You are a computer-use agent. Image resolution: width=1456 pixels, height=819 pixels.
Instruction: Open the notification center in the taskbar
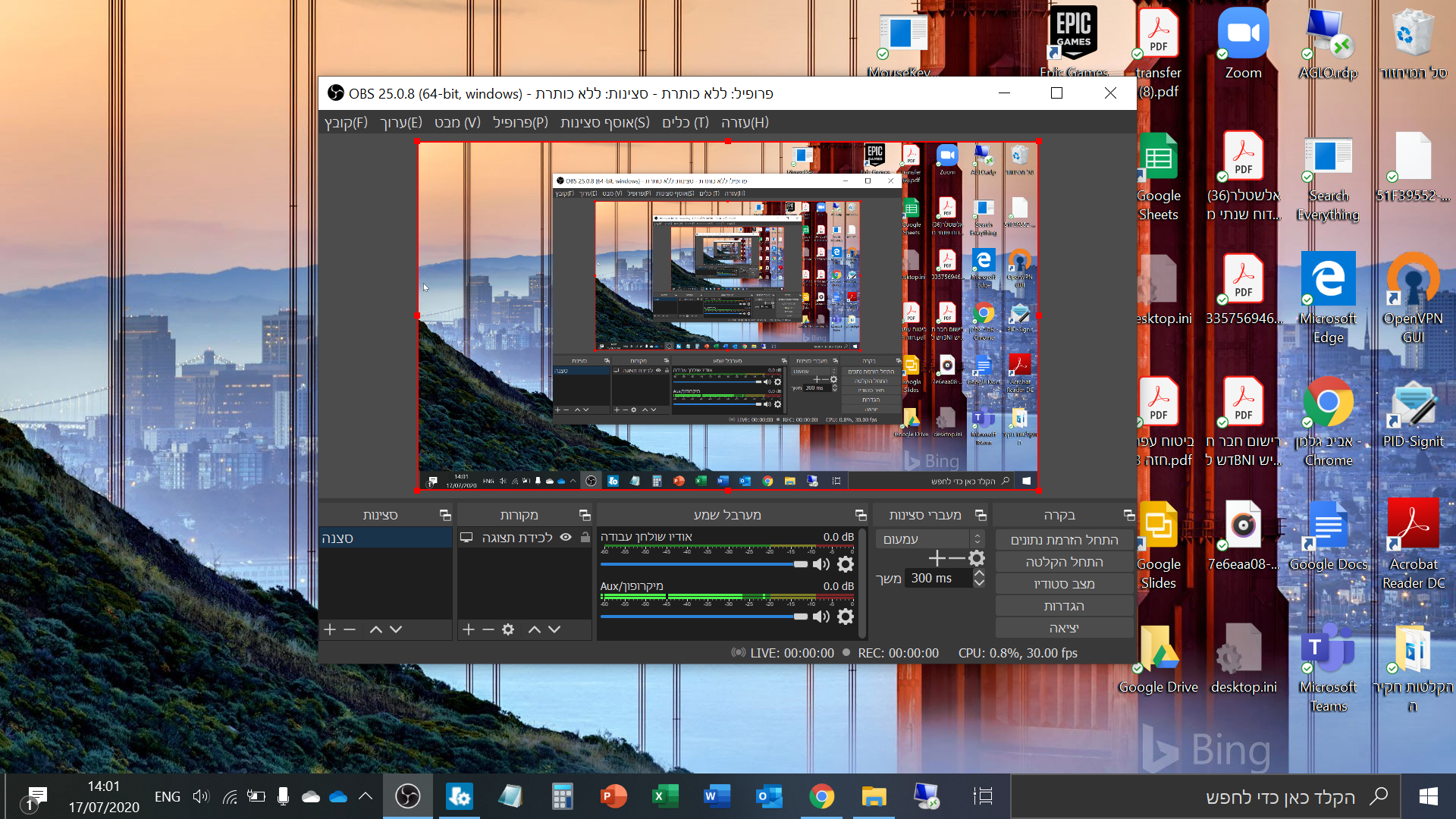tap(36, 797)
